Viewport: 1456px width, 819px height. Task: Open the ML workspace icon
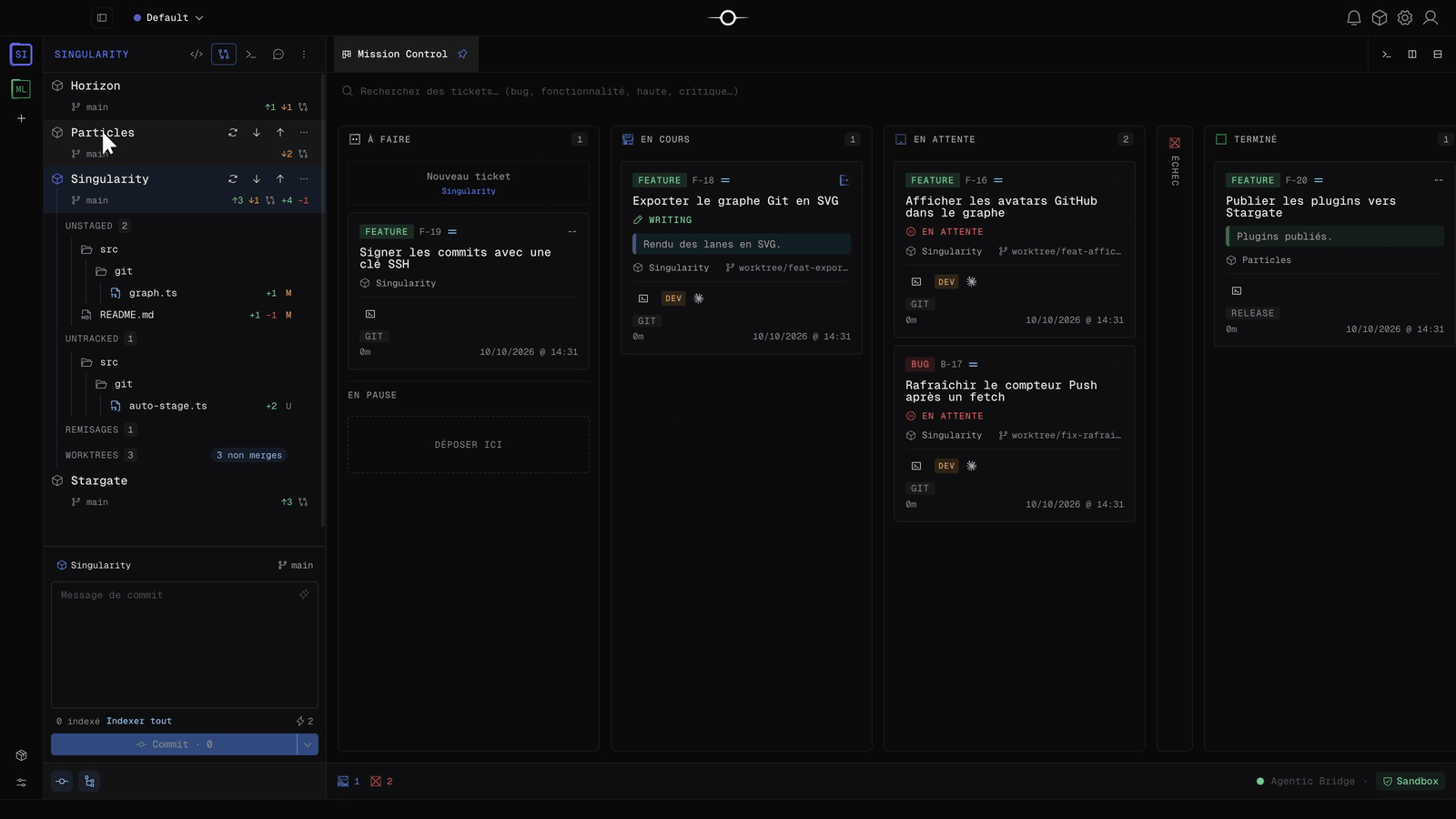click(21, 88)
